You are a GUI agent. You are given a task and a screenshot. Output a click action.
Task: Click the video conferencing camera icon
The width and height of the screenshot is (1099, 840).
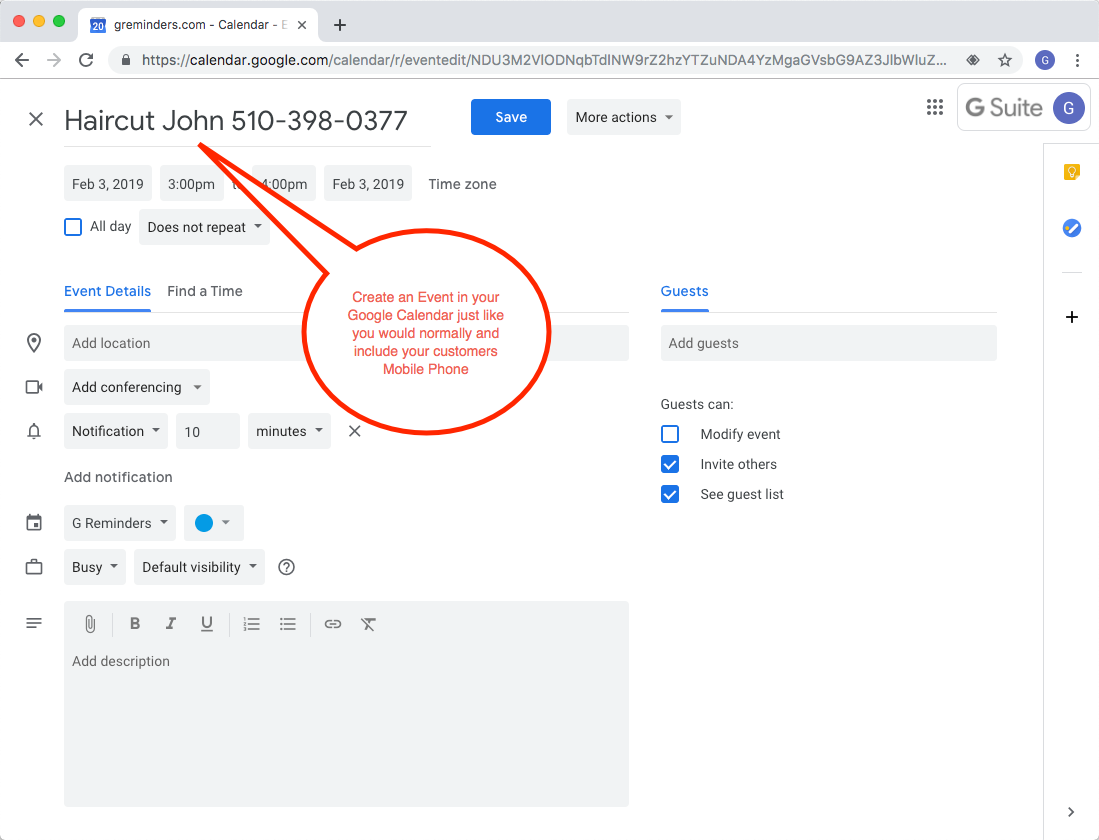(x=34, y=387)
